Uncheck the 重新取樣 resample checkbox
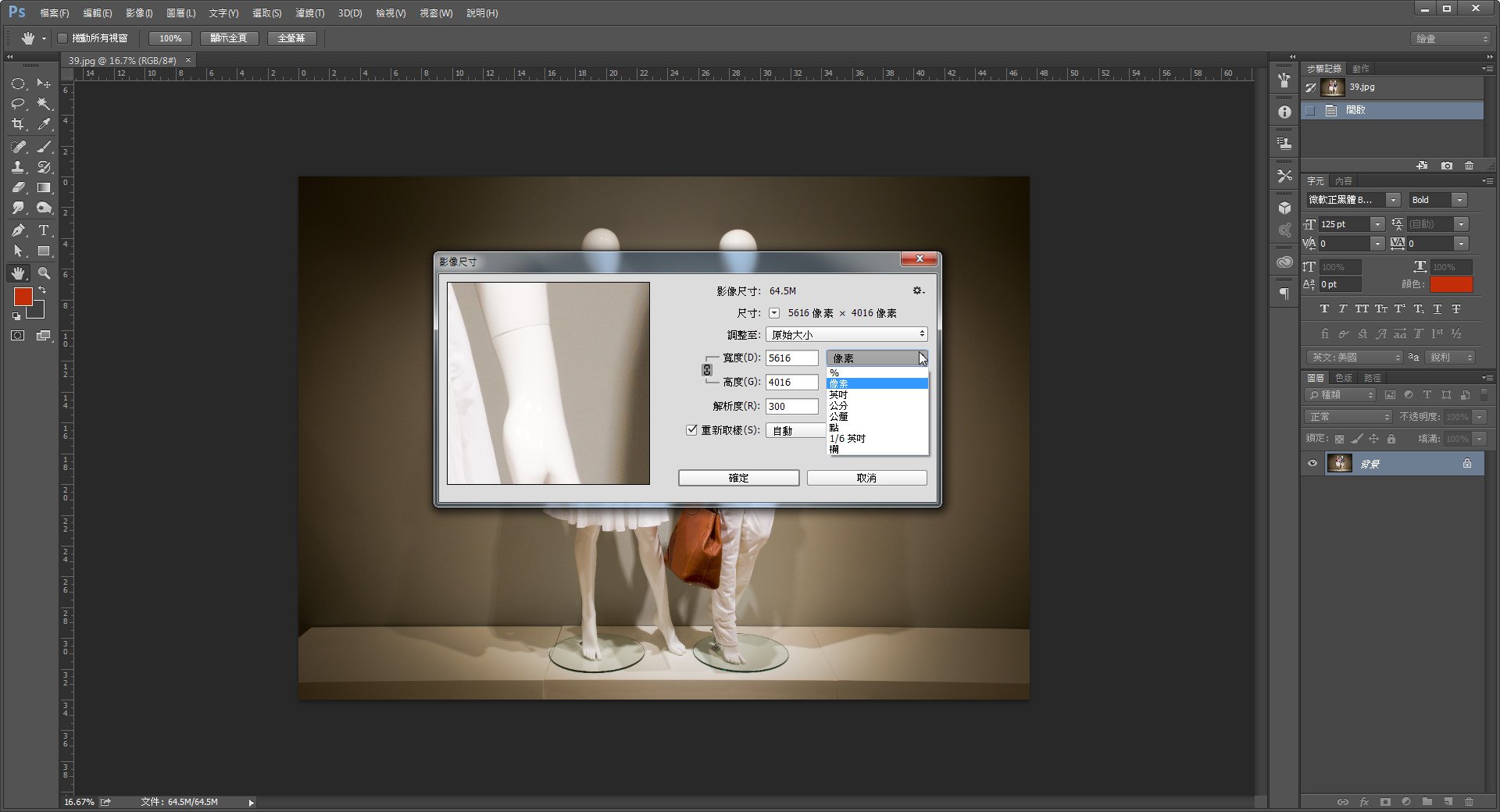 [x=691, y=430]
